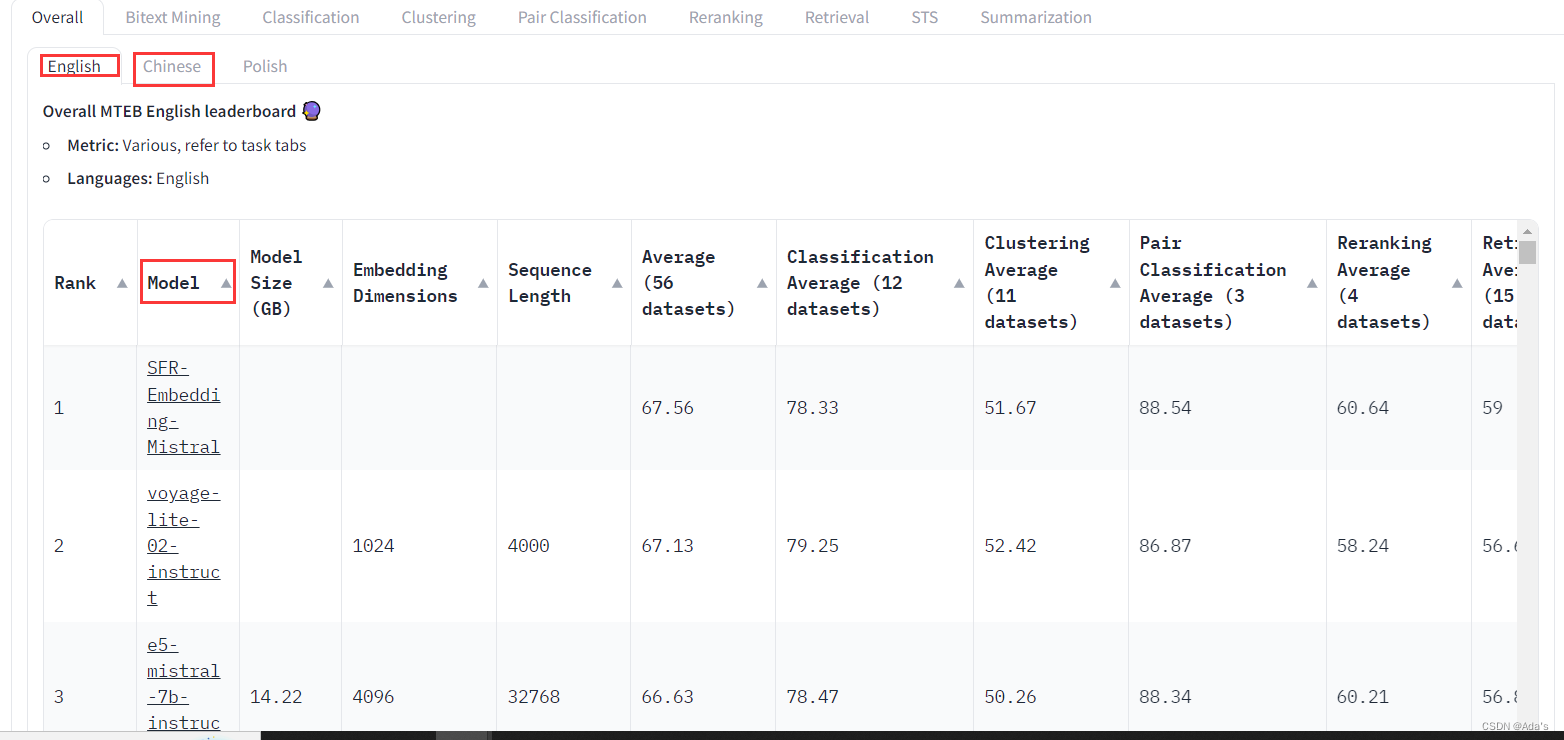The image size is (1564, 740).
Task: Click the 60.64 reranking cell
Action: [x=1362, y=408]
